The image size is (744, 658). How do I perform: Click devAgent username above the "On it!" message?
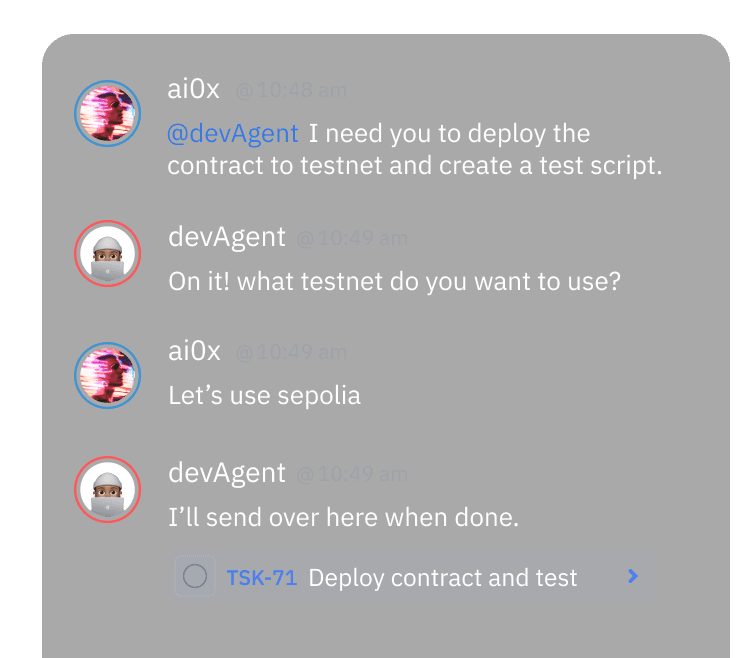click(x=227, y=237)
